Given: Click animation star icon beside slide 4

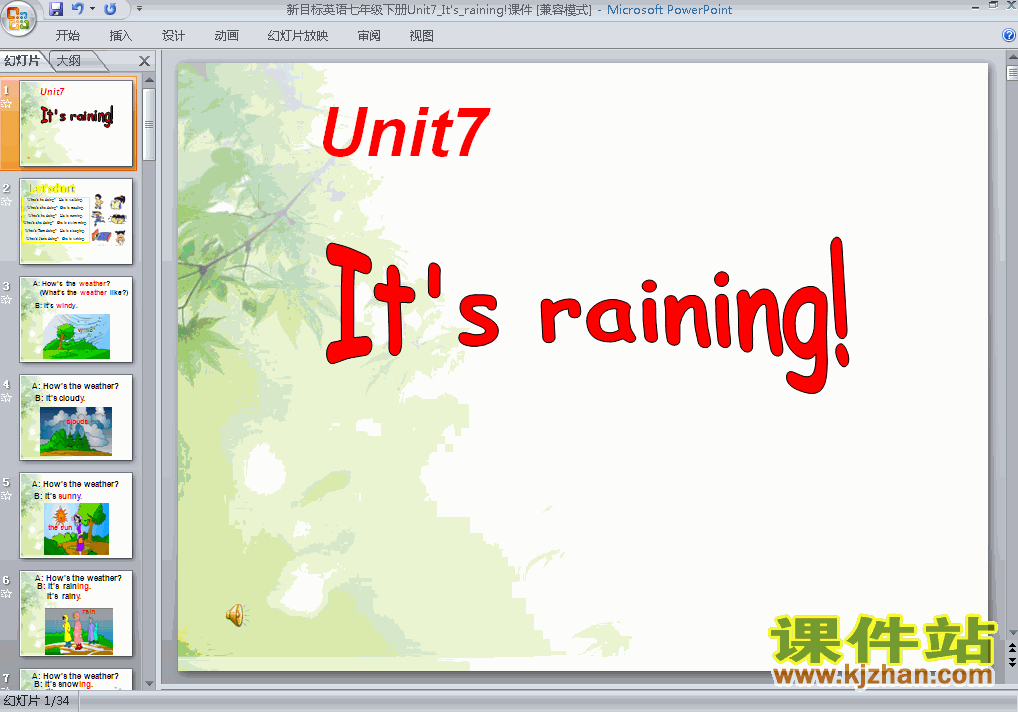Looking at the screenshot, I should coord(6,398).
